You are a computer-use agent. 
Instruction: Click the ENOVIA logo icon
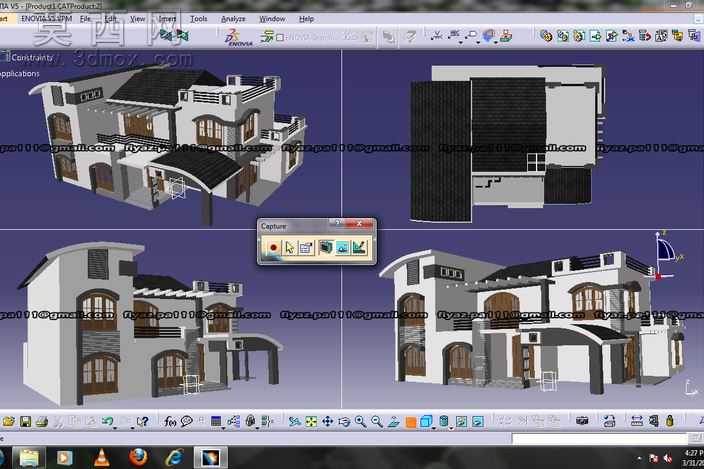238,37
